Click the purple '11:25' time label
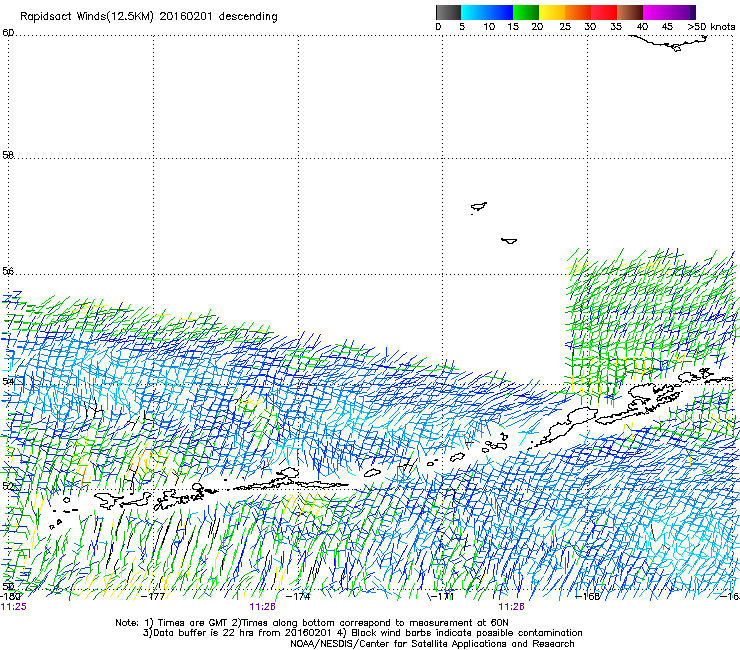This screenshot has height=650, width=740. [x=14, y=607]
